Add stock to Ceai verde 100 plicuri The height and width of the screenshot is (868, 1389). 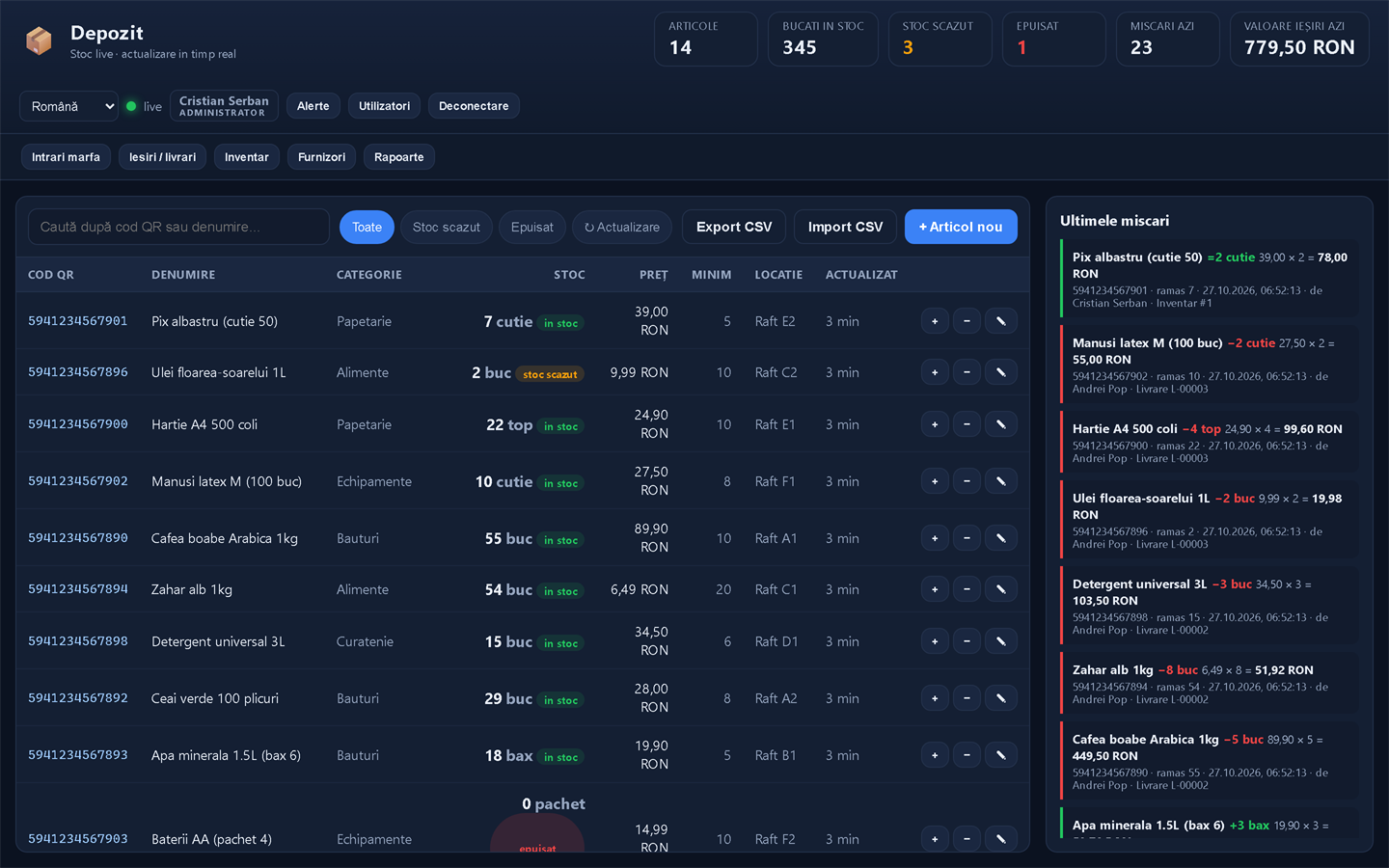(935, 698)
